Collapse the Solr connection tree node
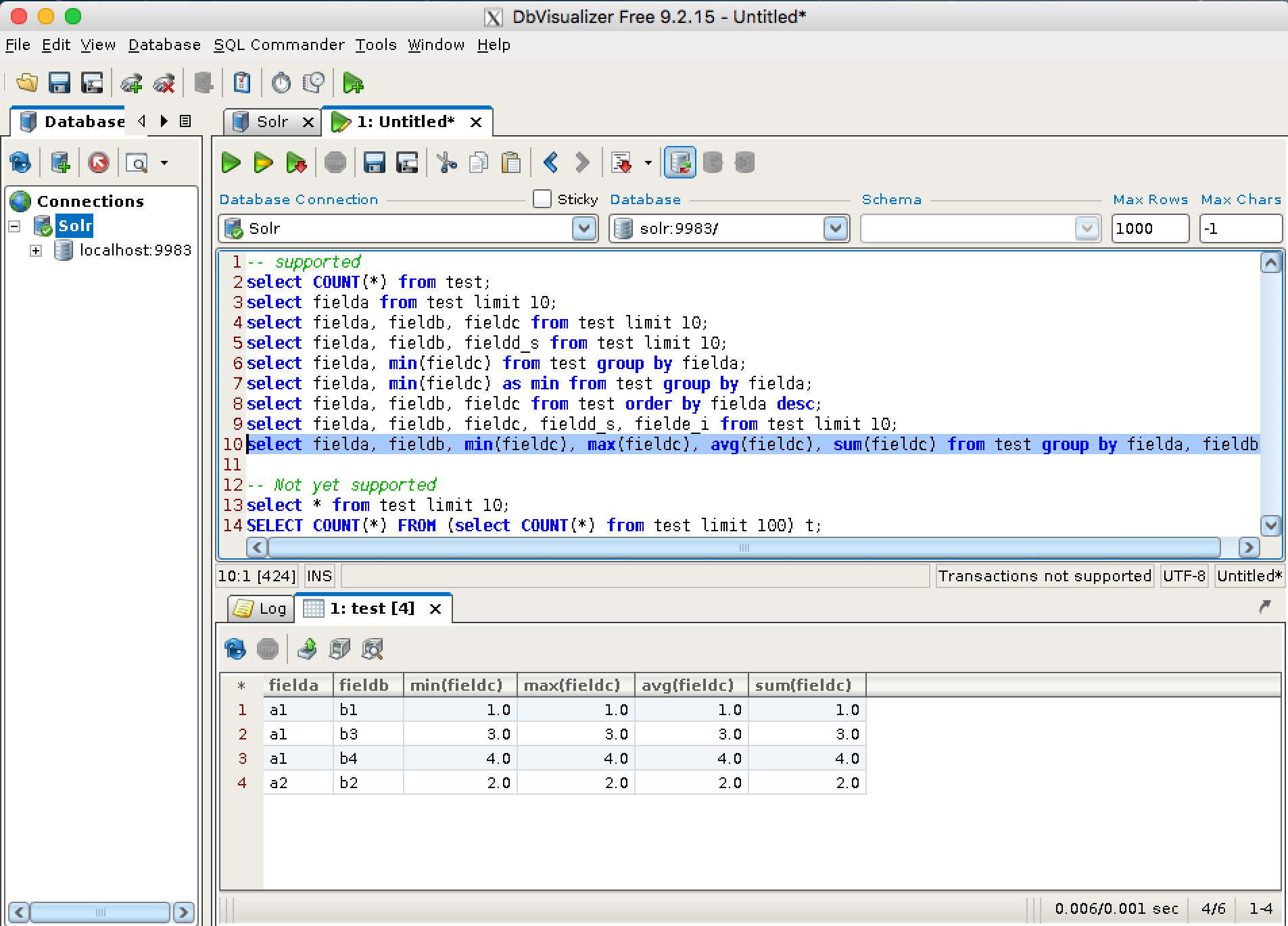The image size is (1288, 926). (15, 226)
